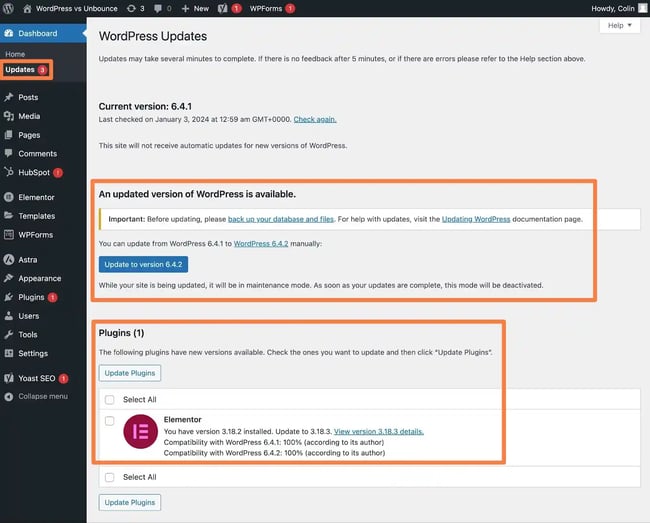Screen dimensions: 650x523
Task: Click the Tools wrench icon
Action: point(9,334)
